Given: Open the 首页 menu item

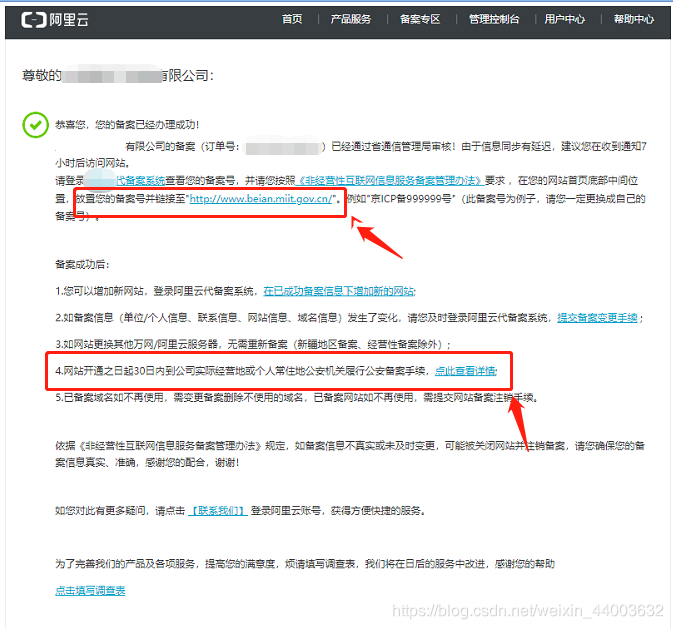Looking at the screenshot, I should coord(292,19).
